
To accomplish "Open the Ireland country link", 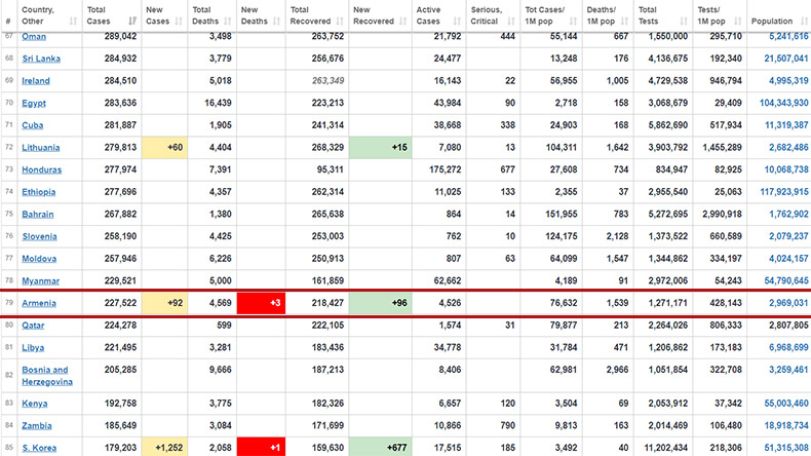I will pyautogui.click(x=36, y=81).
